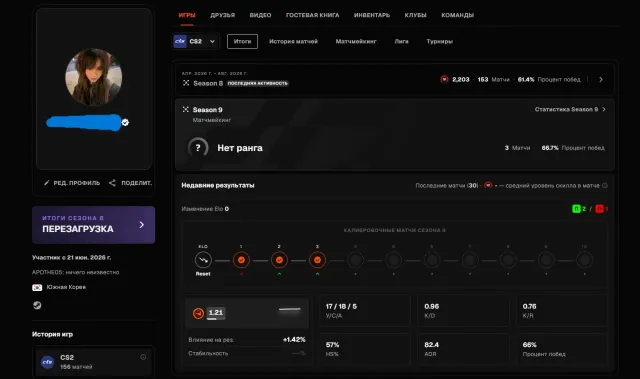Screen dimensions: 640x379
Task: Open the CS2 game selector dropdown
Action: pyautogui.click(x=196, y=41)
